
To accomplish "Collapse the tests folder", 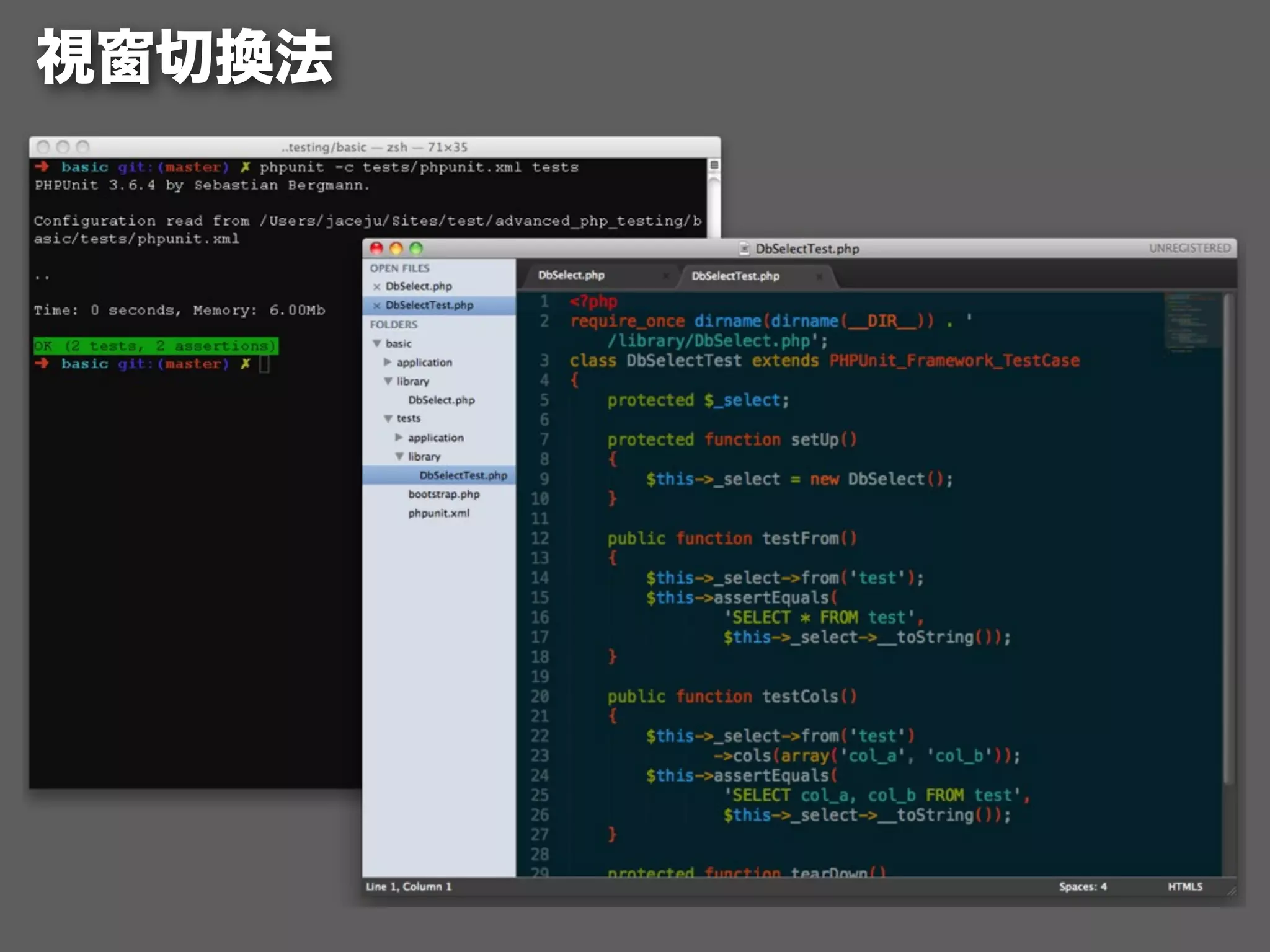I will tap(388, 418).
